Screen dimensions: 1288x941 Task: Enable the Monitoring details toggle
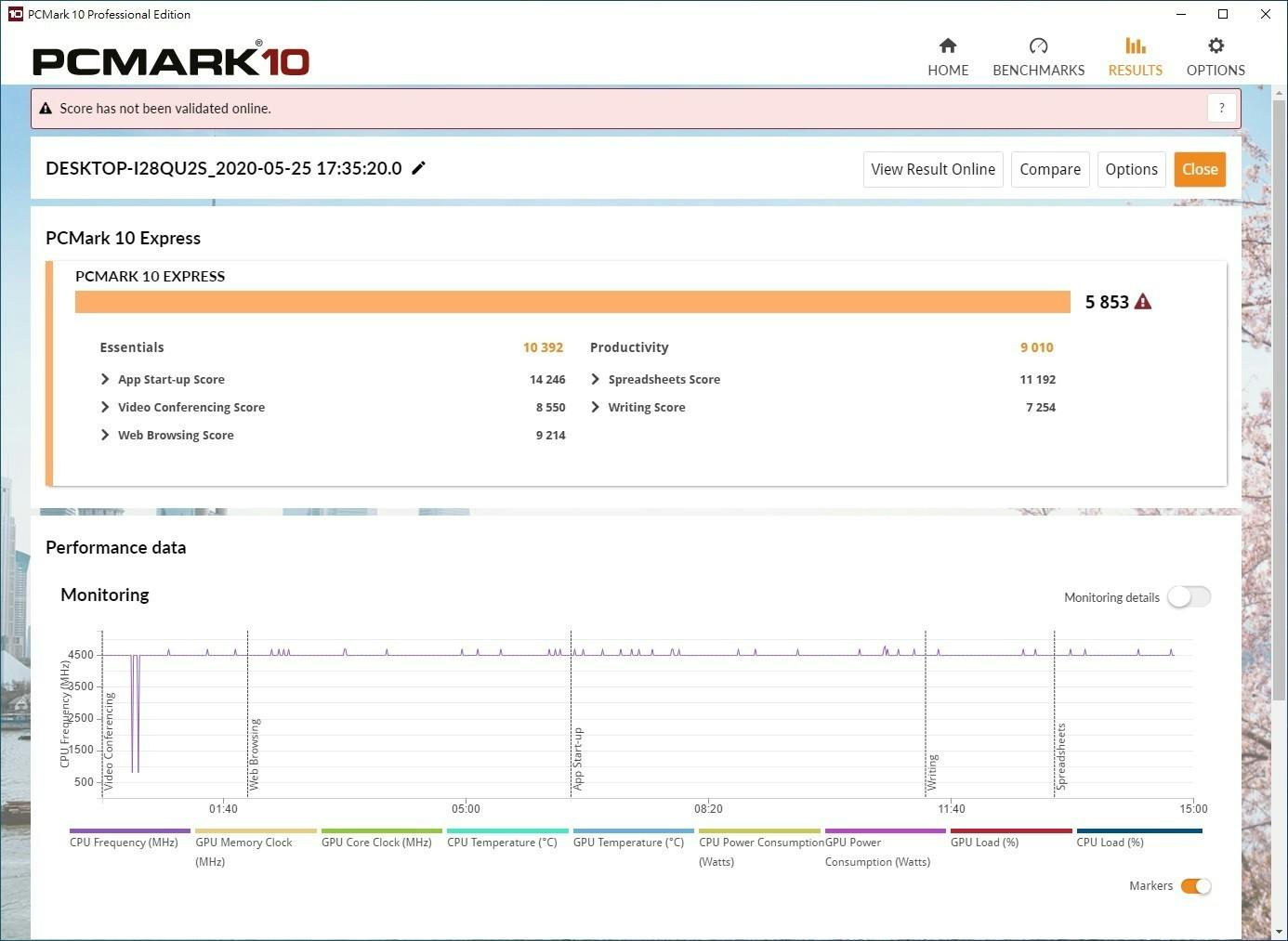click(1189, 597)
